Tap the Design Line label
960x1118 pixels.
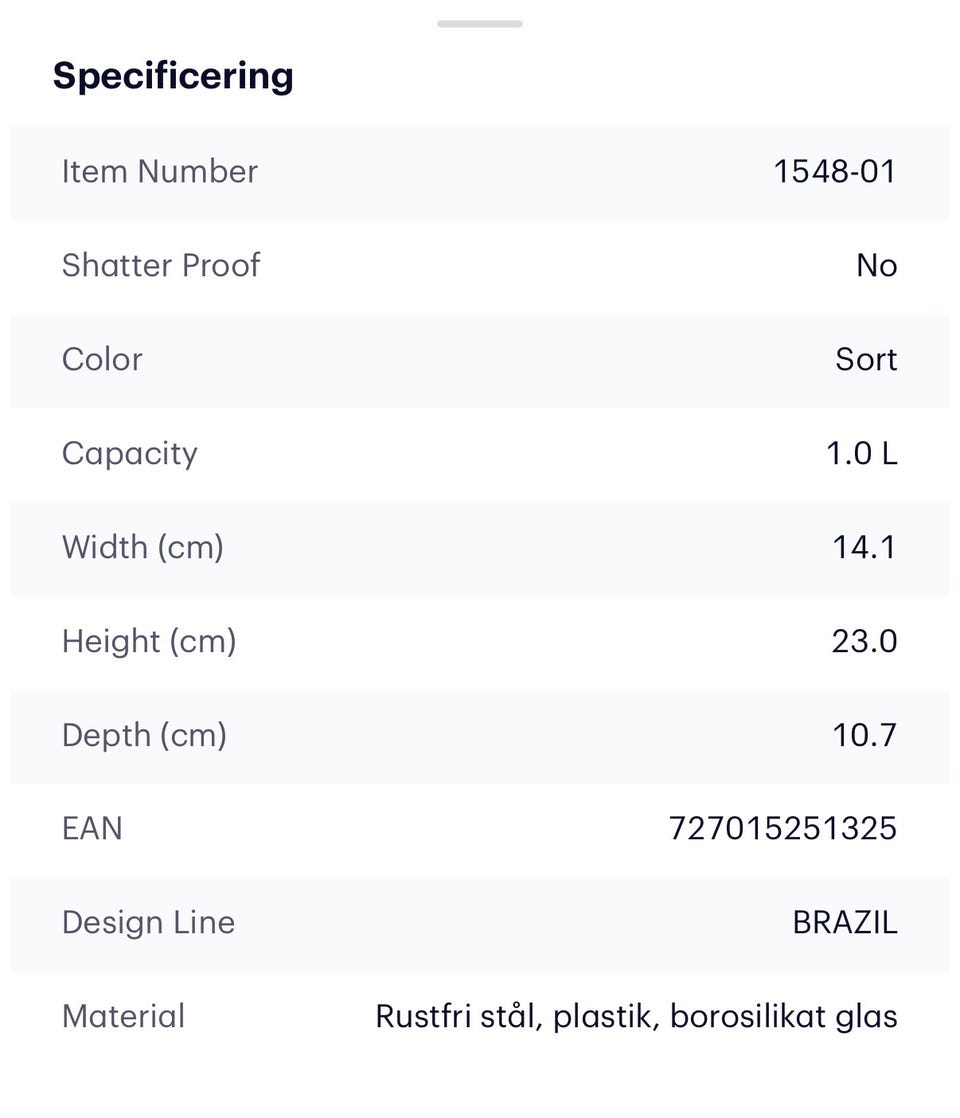[148, 923]
